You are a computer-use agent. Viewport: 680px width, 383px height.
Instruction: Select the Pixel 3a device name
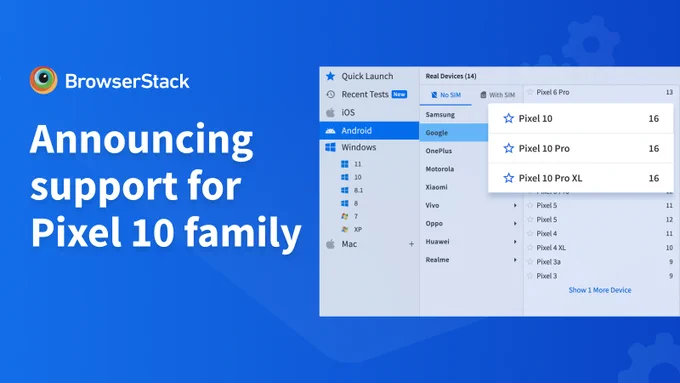pyautogui.click(x=549, y=262)
